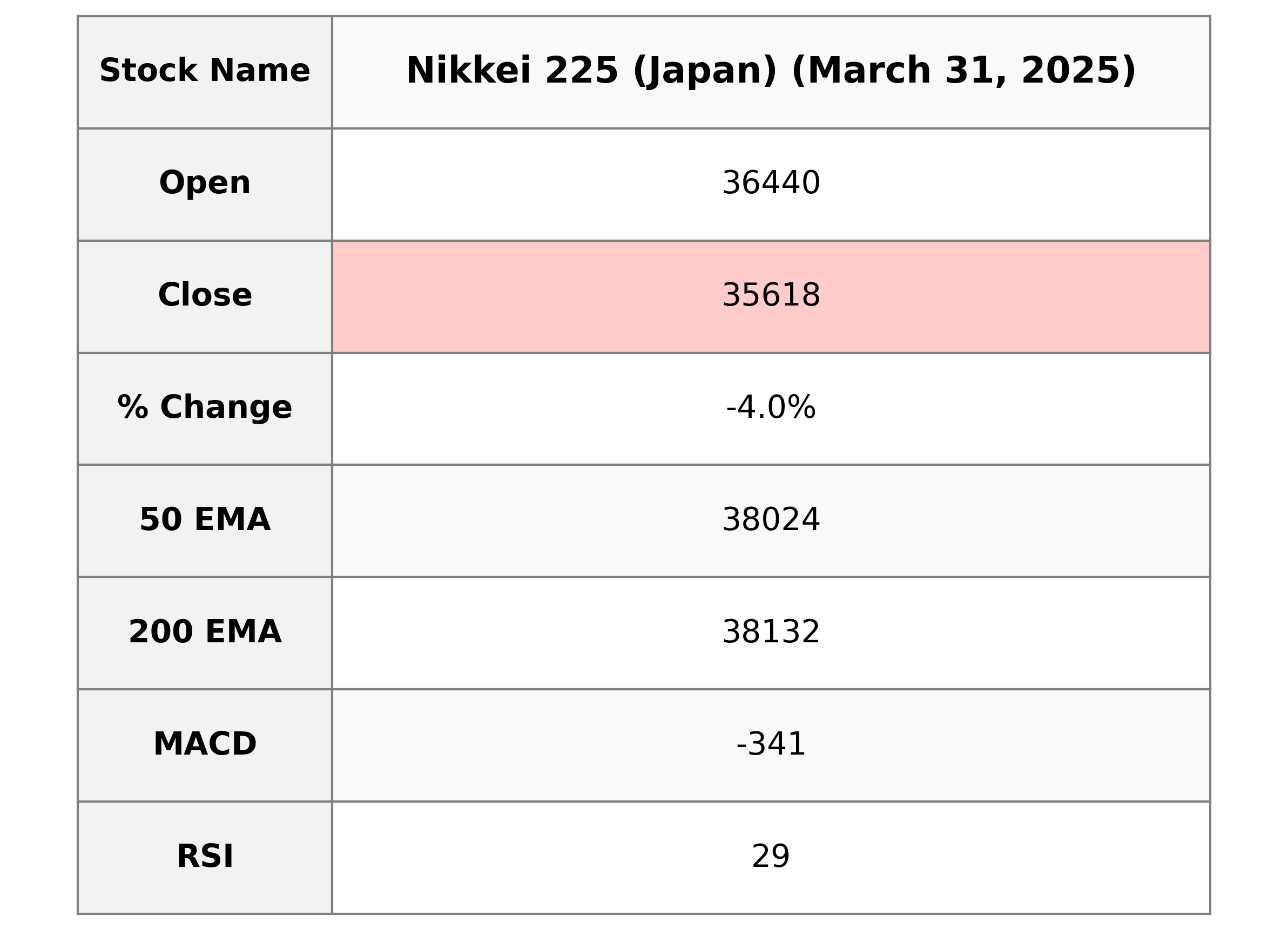
Task: Click the 'Nikkei 225' title text
Action: (511, 71)
